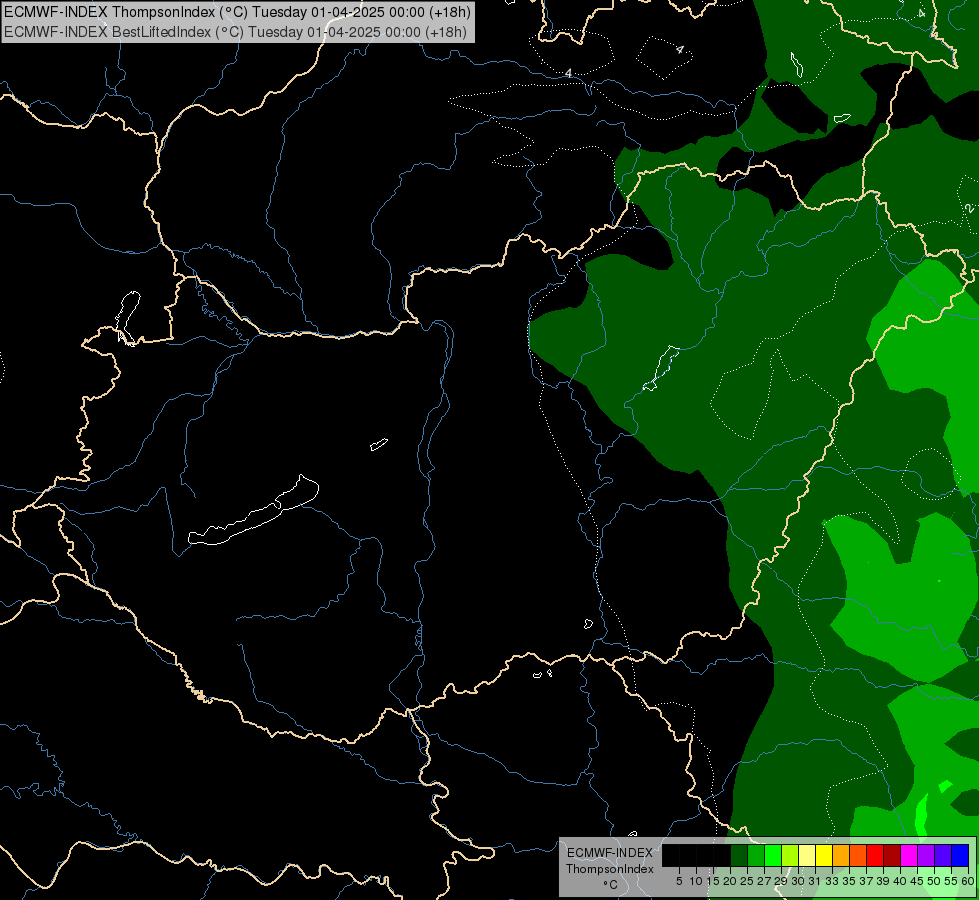Click the legend scale value 60

click(x=968, y=881)
